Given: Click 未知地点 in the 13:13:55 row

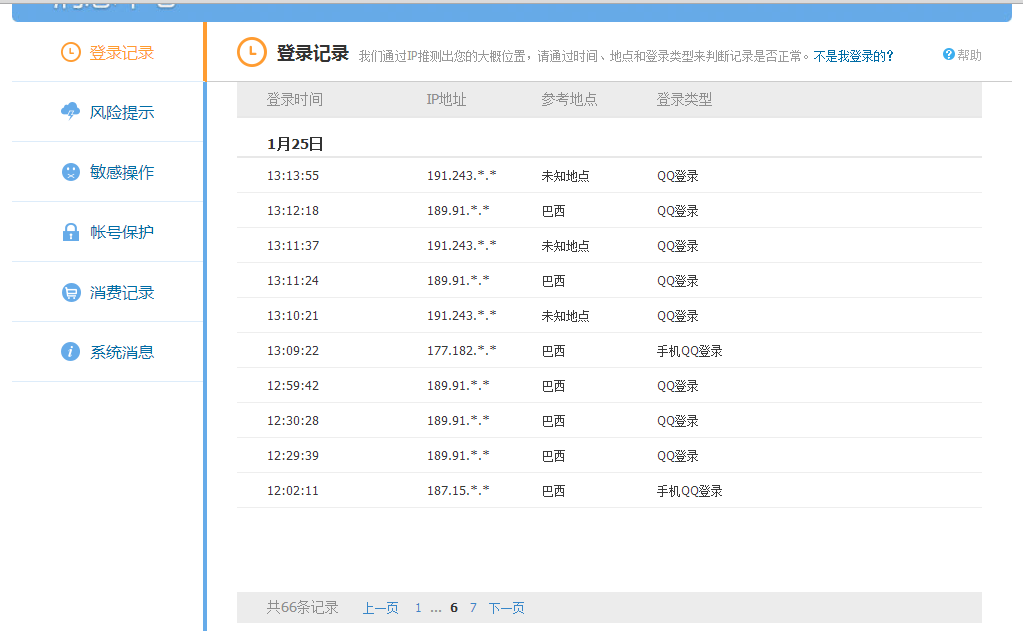Looking at the screenshot, I should point(565,176).
